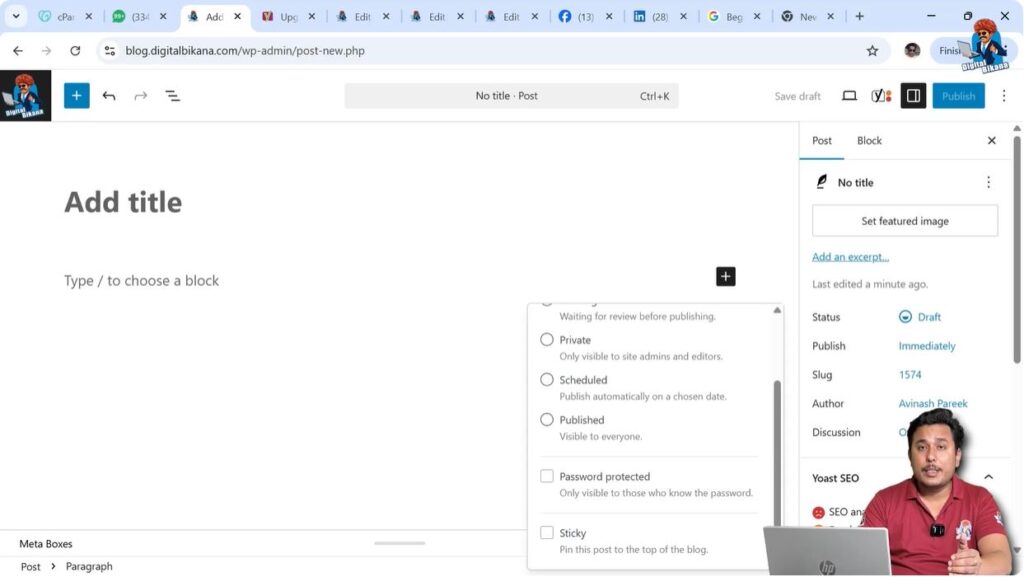Click the Post breadcrumb at bottom
The width and height of the screenshot is (1024, 577).
pyautogui.click(x=30, y=567)
